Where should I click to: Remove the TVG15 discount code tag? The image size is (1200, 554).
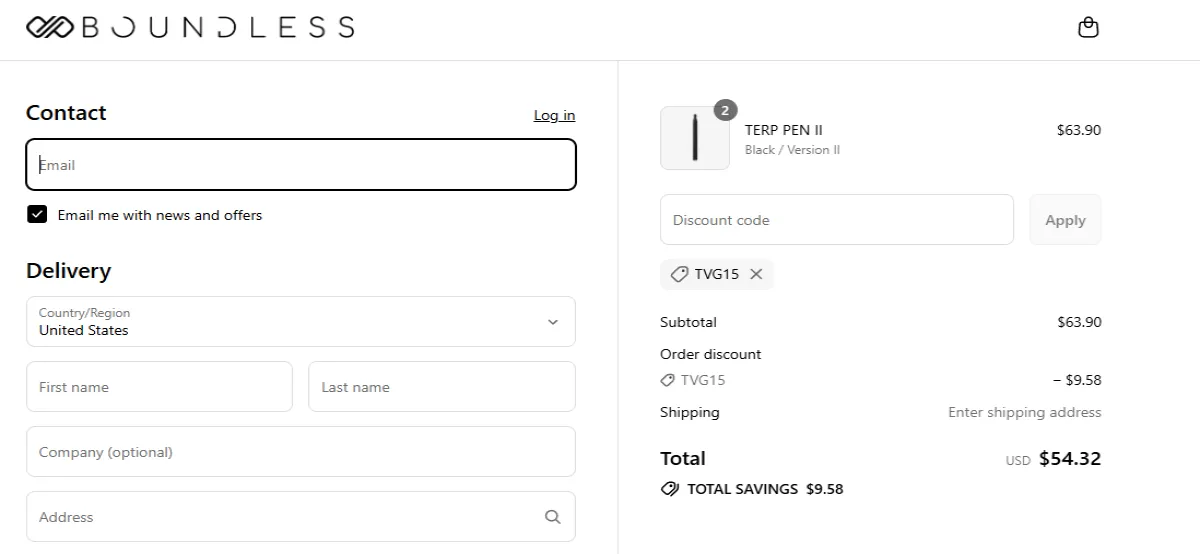[756, 274]
